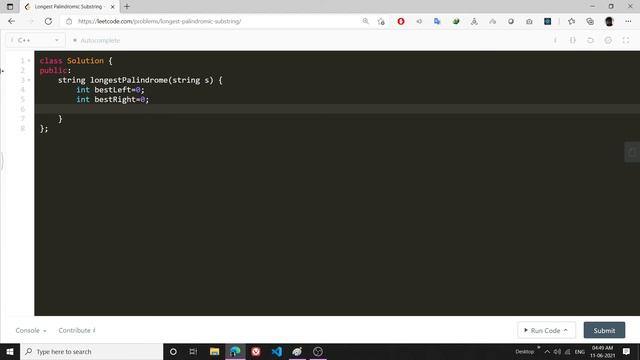Show hidden system tray icons

tap(547, 351)
